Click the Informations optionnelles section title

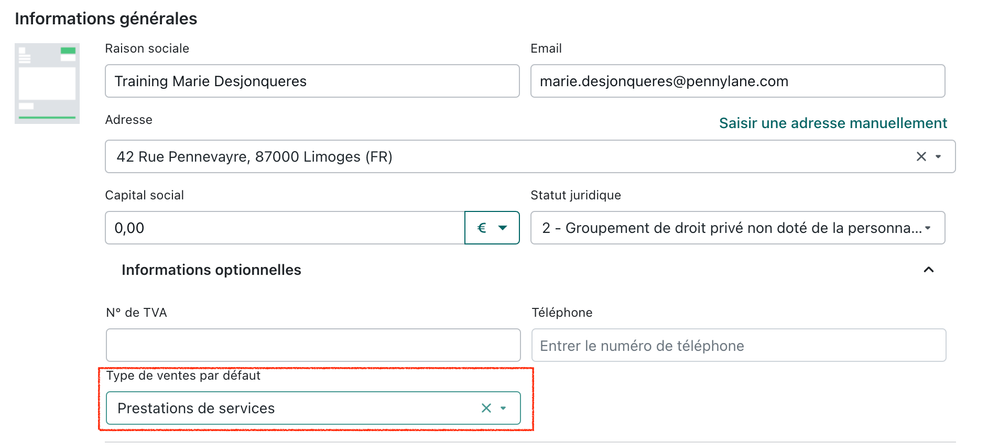tap(211, 270)
